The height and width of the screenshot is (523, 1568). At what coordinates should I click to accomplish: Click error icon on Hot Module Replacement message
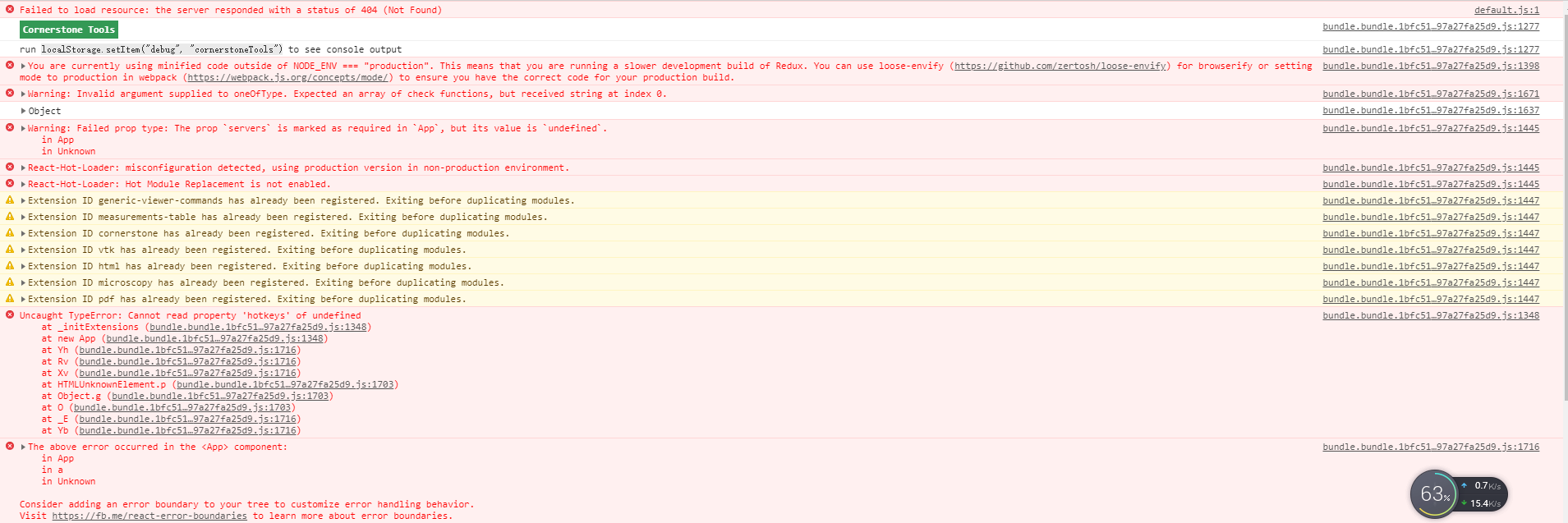10,183
